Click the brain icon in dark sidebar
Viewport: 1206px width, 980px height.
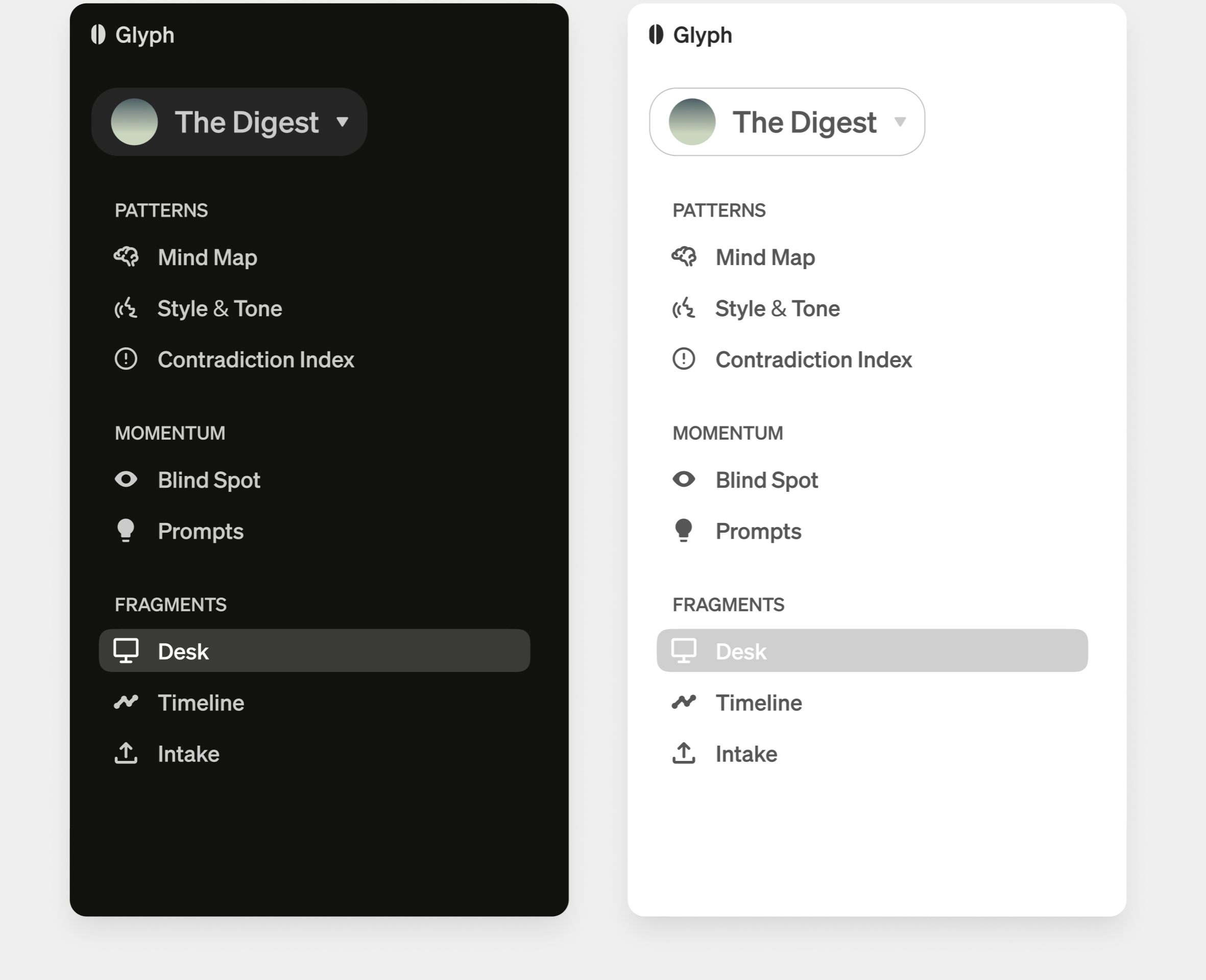click(126, 257)
